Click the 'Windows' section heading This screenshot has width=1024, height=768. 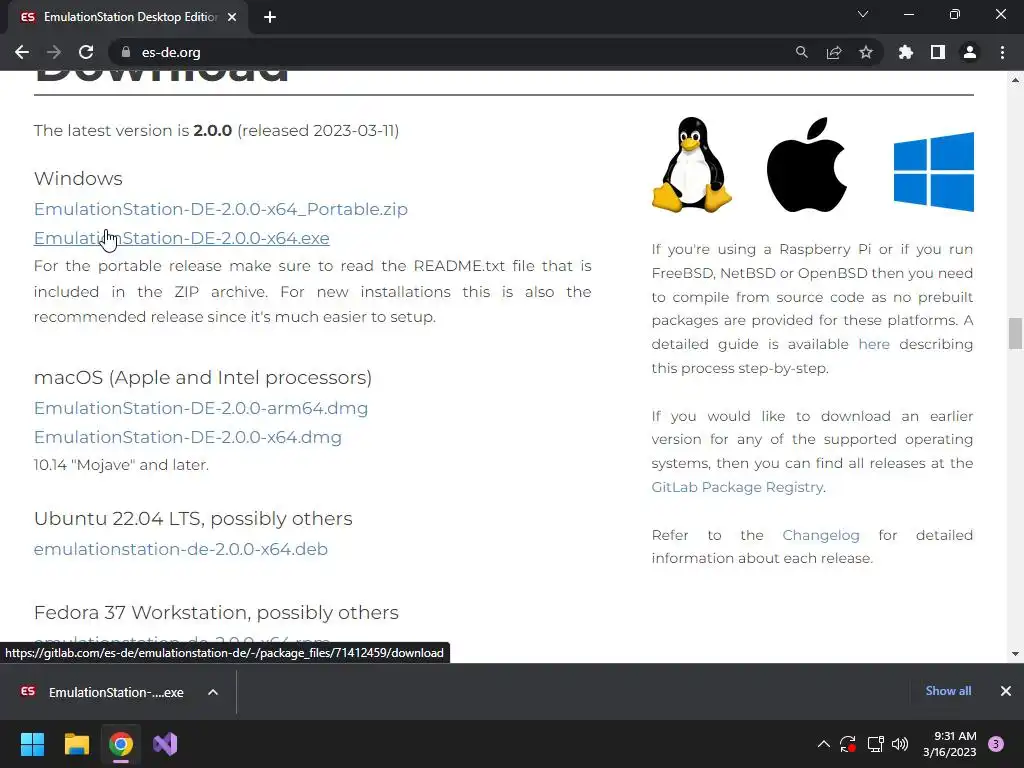(x=78, y=179)
